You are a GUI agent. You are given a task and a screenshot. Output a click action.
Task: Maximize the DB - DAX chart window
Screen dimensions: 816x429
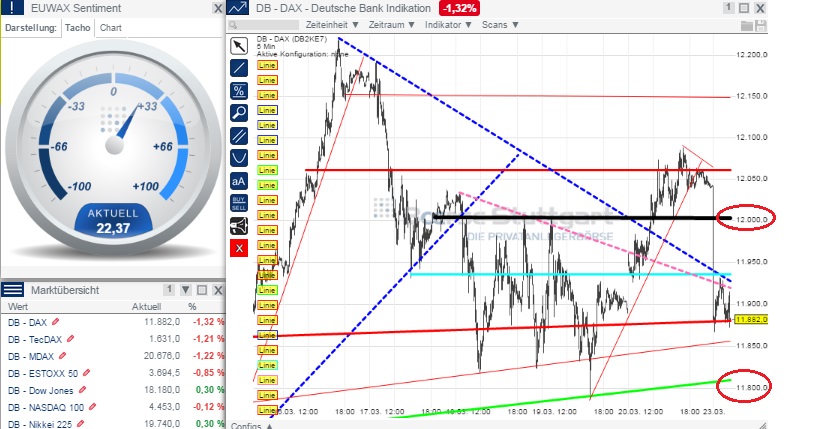coord(744,8)
